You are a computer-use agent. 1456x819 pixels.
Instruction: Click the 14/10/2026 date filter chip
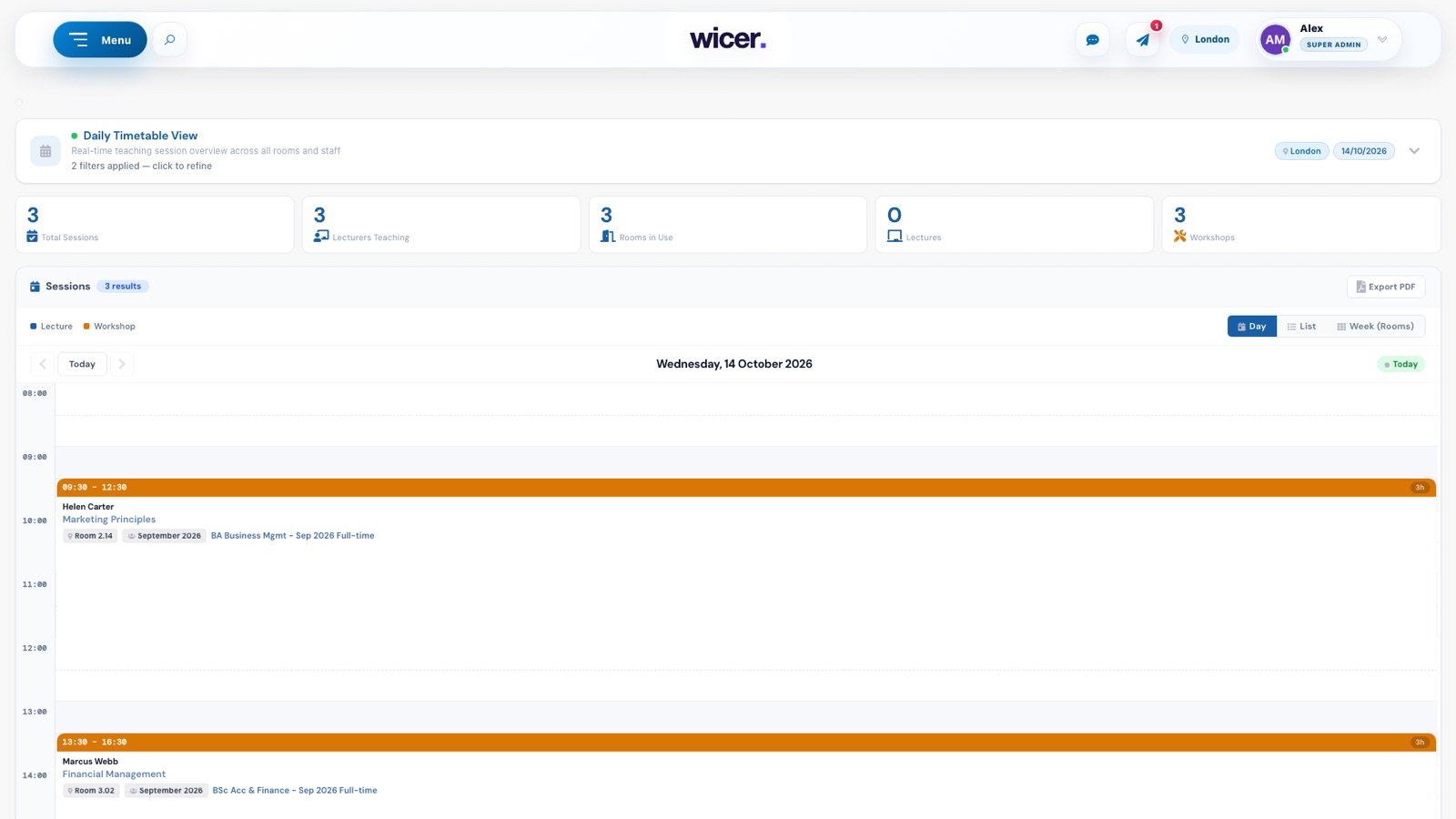pos(1364,151)
